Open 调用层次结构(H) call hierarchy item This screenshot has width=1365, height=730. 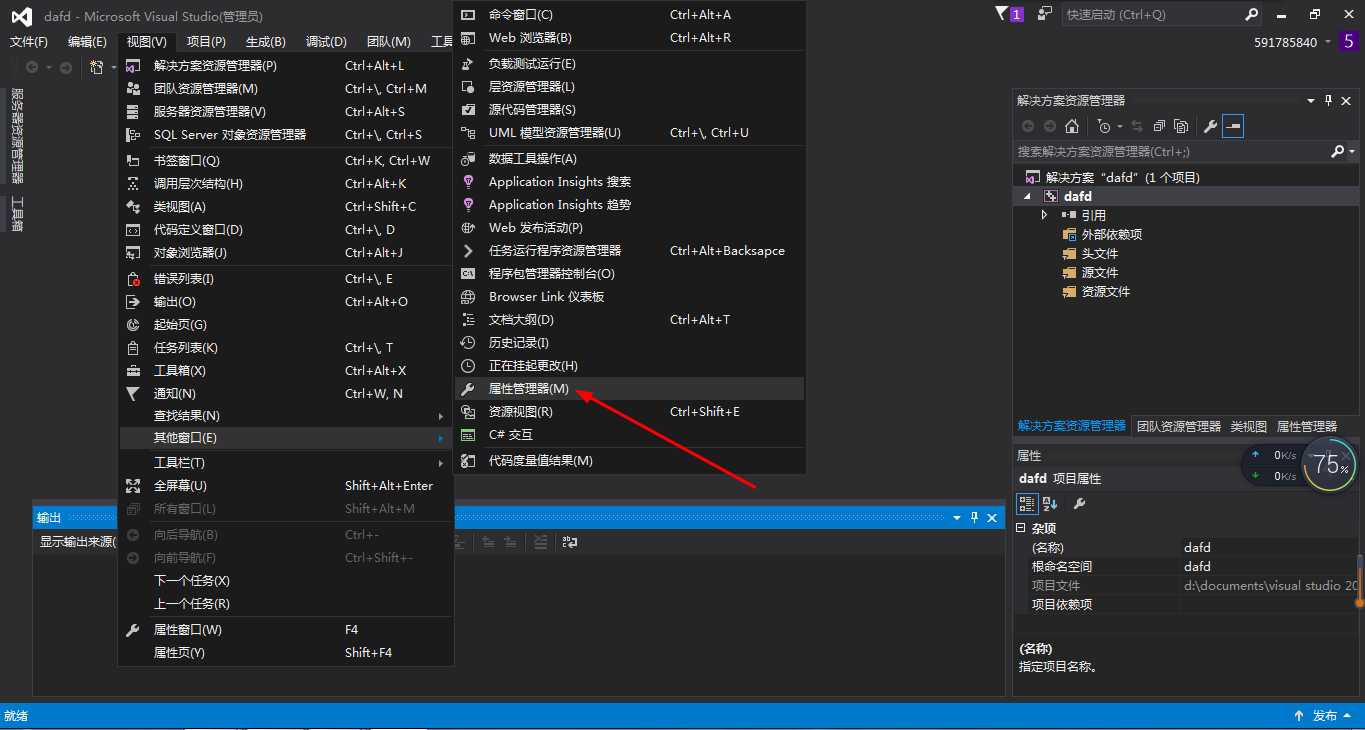pyautogui.click(x=286, y=183)
